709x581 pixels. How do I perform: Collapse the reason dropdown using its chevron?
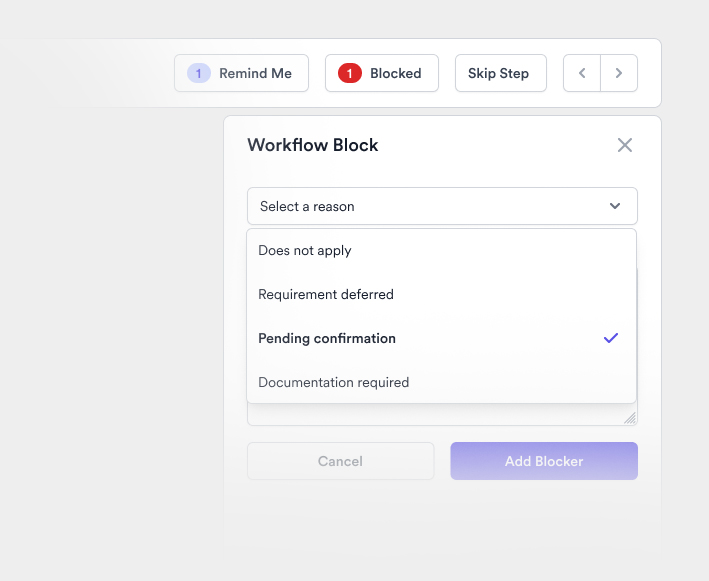[x=615, y=206]
